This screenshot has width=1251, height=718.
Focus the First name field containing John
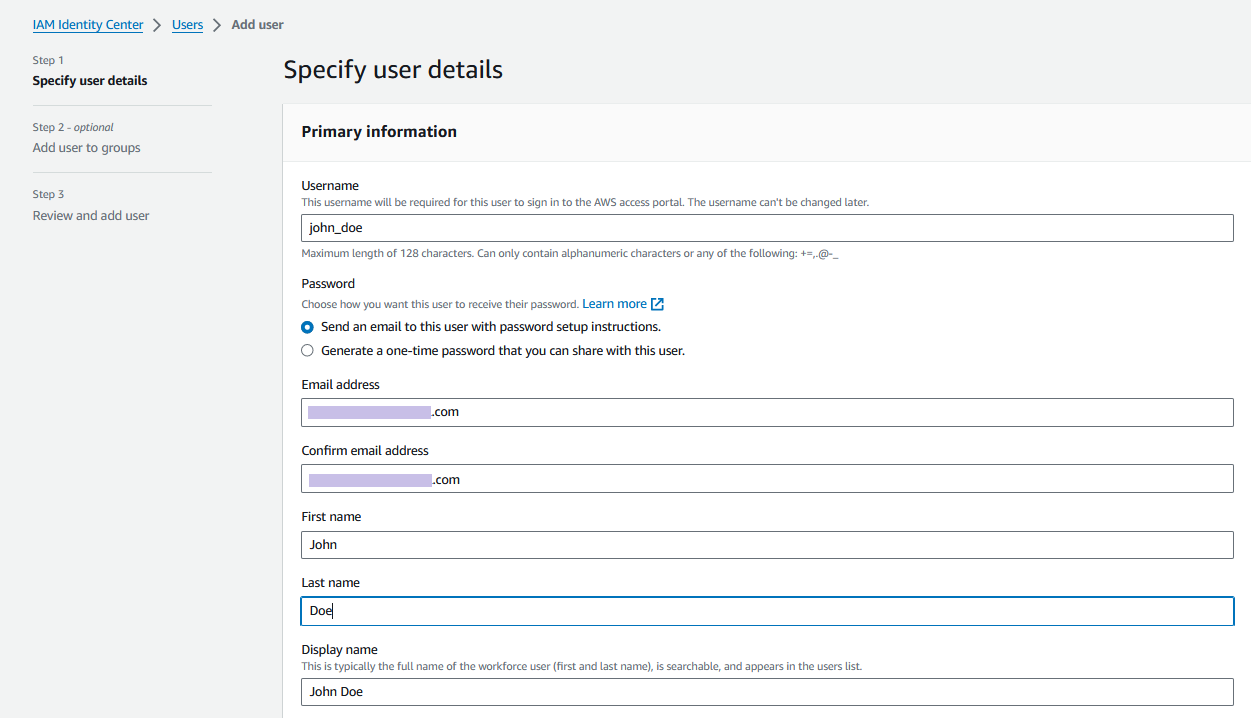click(767, 545)
